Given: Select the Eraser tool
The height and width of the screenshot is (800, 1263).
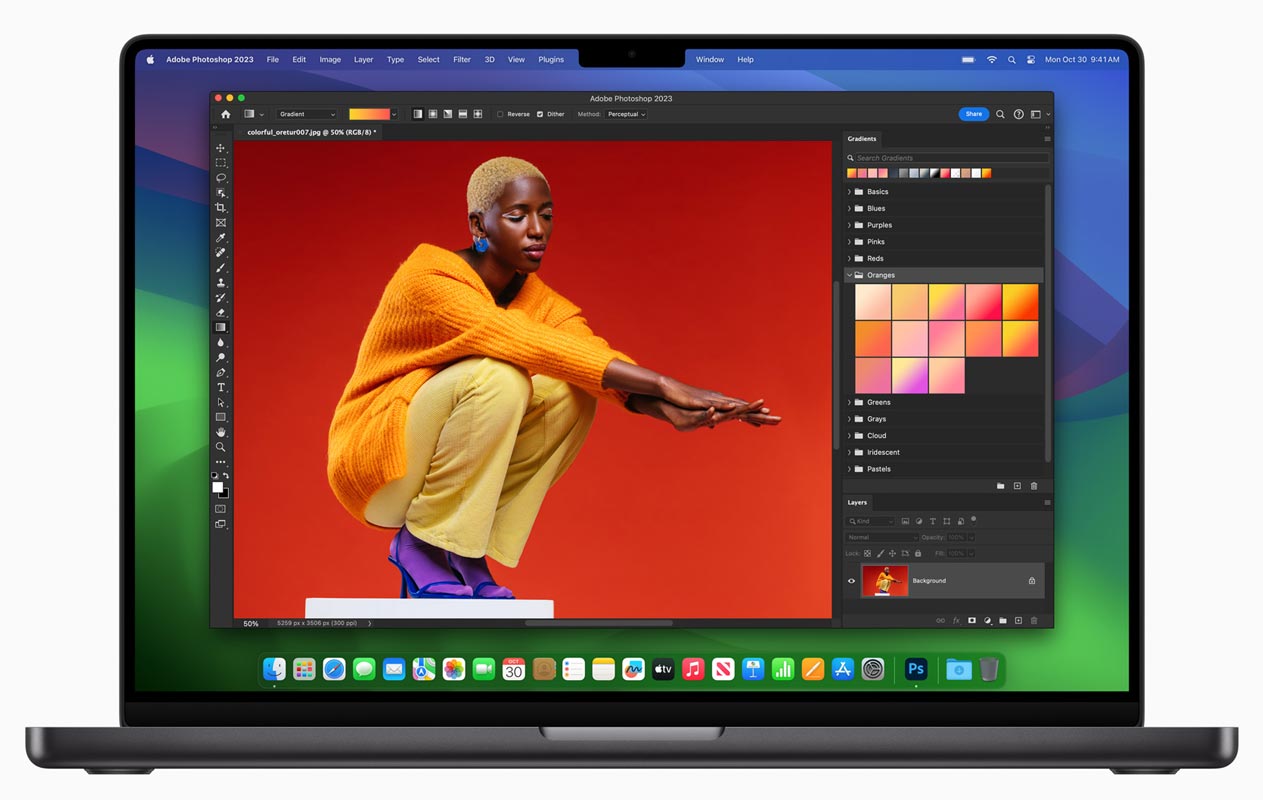Looking at the screenshot, I should pos(221,313).
